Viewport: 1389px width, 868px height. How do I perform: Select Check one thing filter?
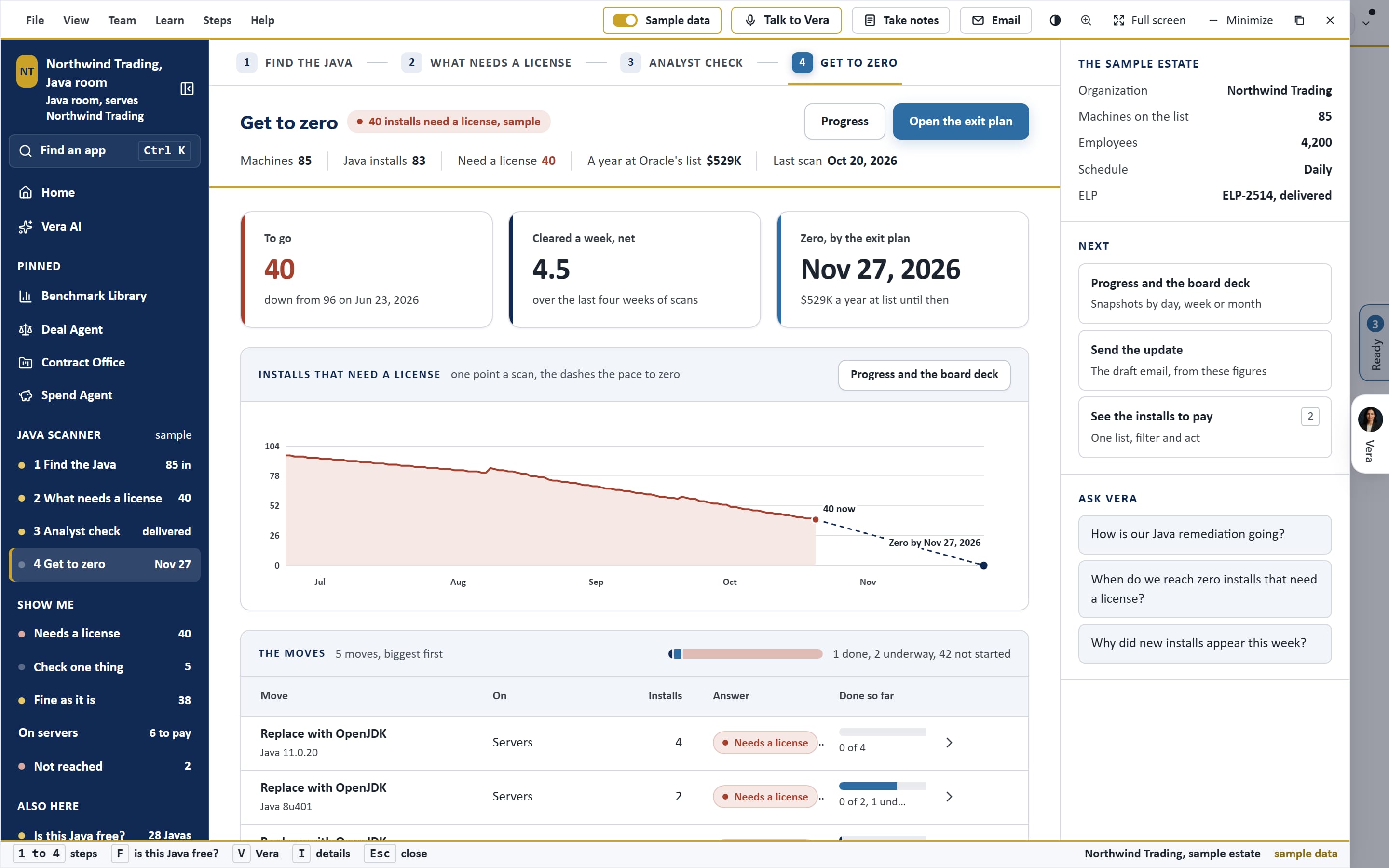pyautogui.click(x=105, y=667)
